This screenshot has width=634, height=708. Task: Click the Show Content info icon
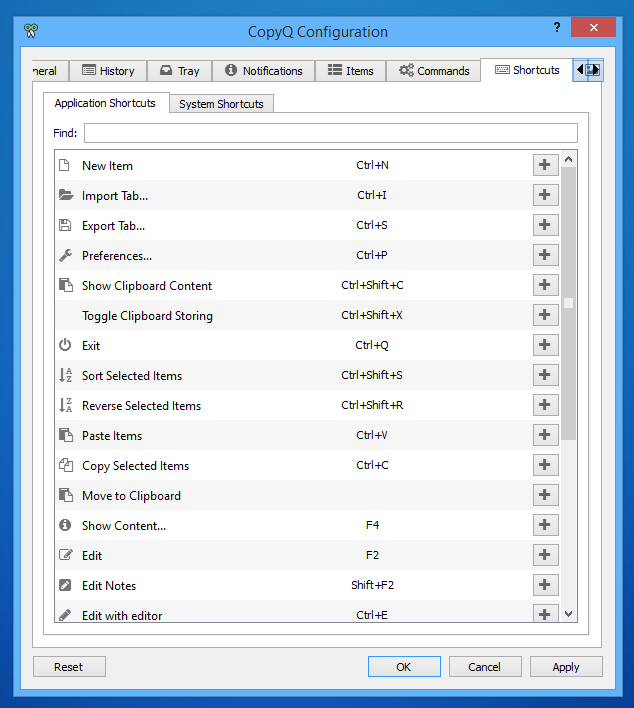click(x=65, y=525)
